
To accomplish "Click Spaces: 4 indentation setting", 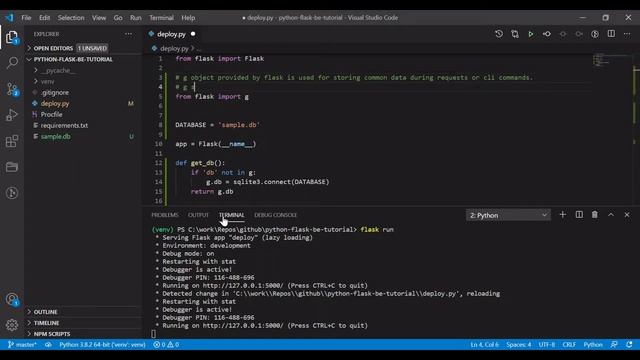I will pyautogui.click(x=519, y=344).
